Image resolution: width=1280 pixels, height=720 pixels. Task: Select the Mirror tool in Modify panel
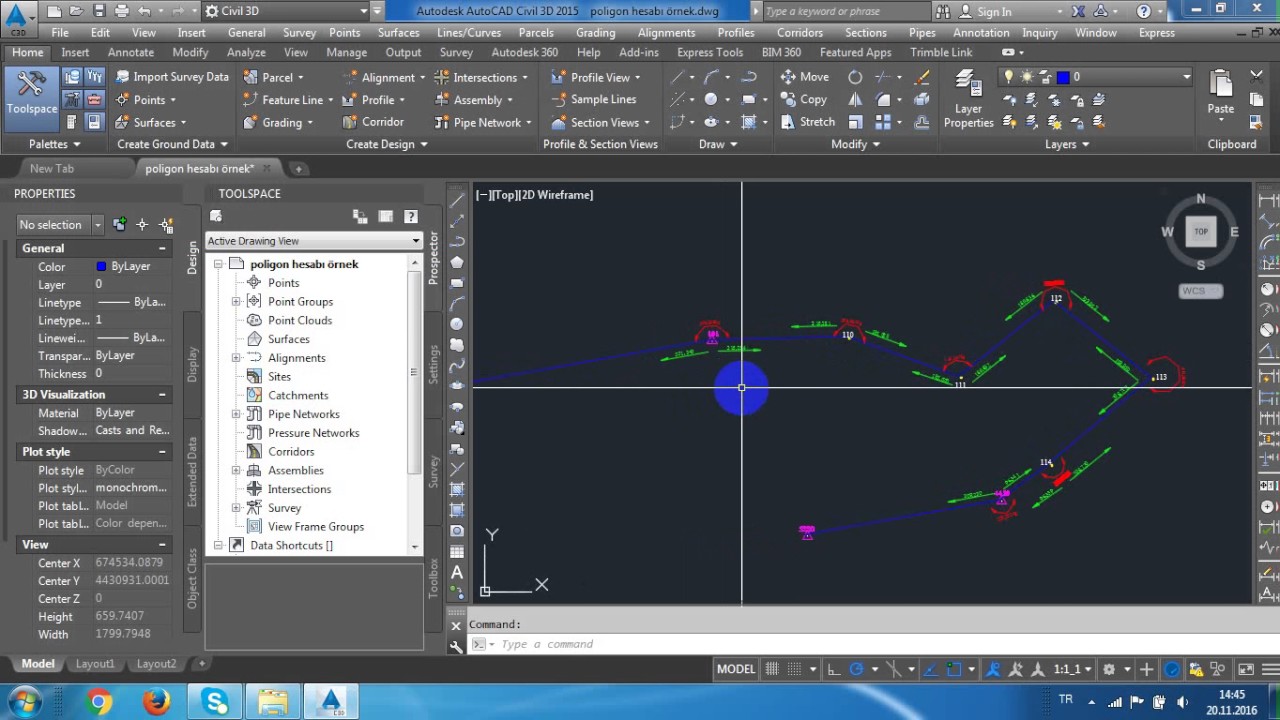(855, 100)
